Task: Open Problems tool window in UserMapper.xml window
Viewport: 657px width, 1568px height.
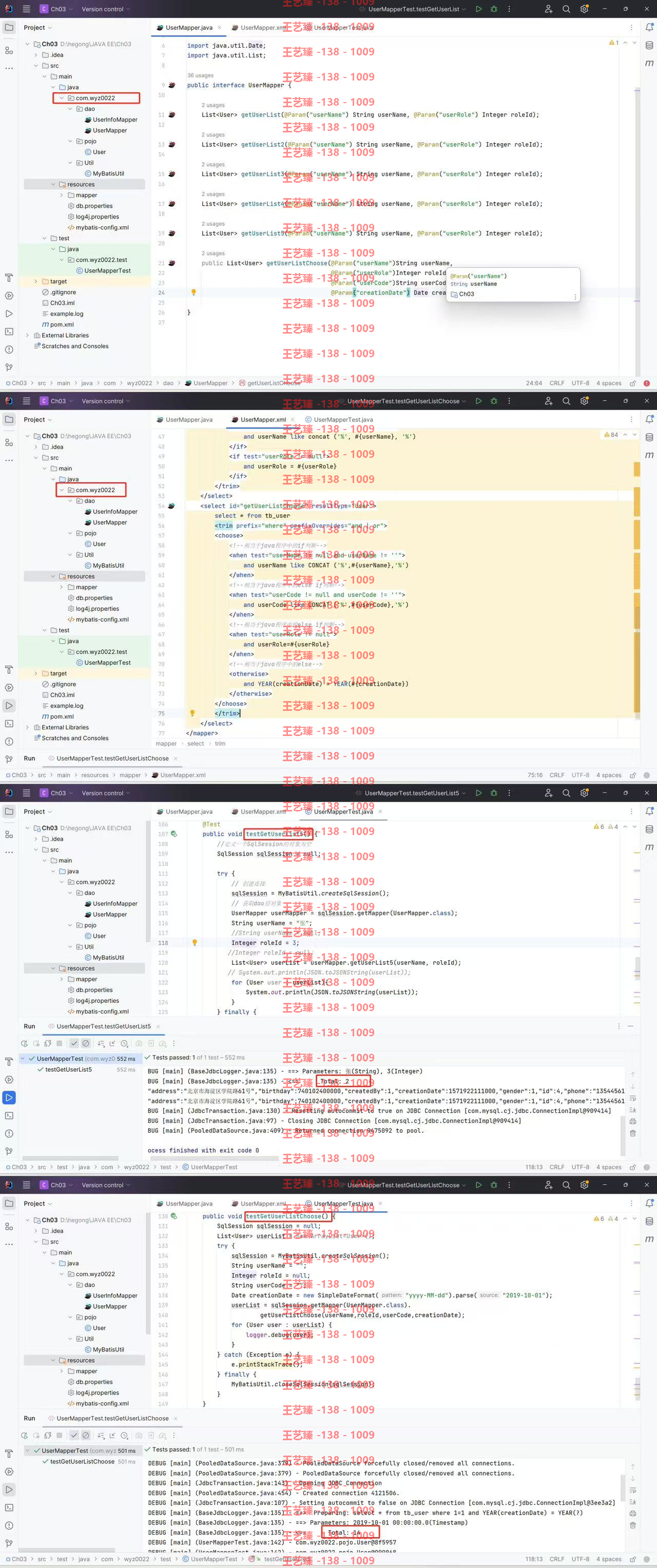Action: click(9, 741)
